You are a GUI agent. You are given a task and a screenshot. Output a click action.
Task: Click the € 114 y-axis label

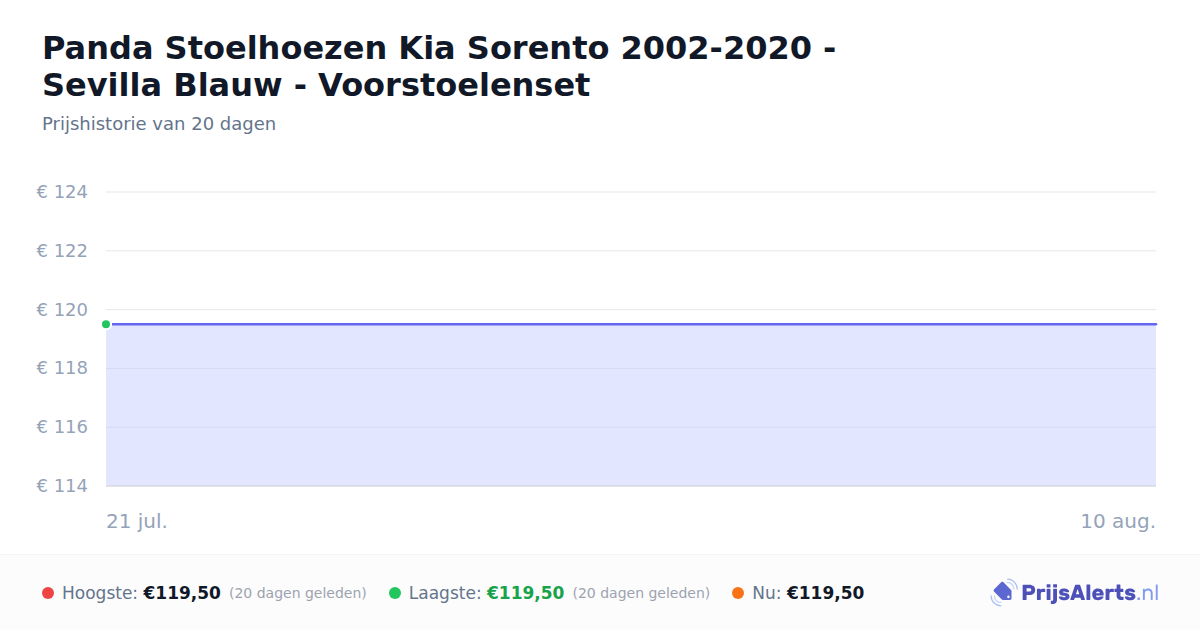[62, 486]
